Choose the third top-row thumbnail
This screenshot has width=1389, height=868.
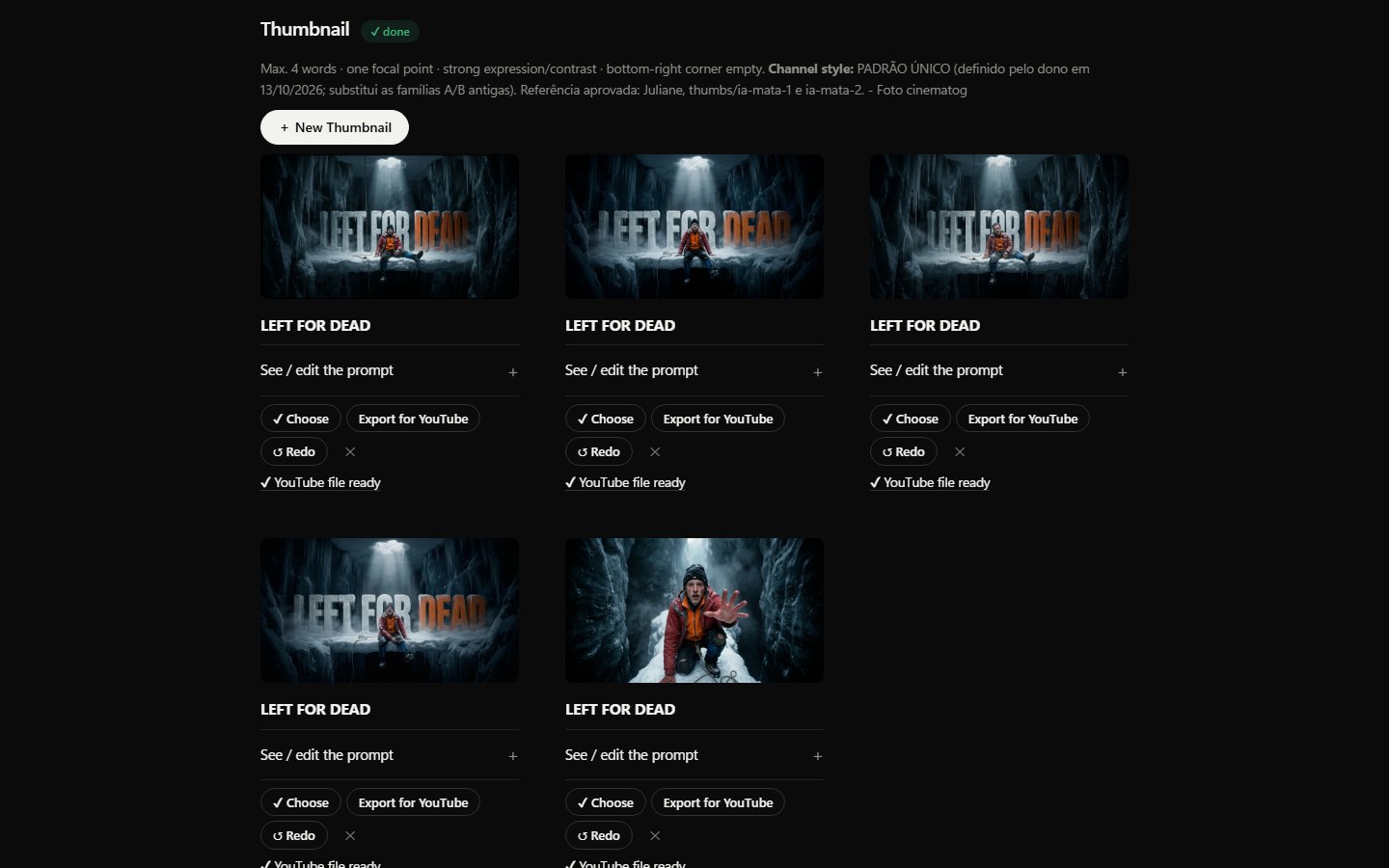[x=911, y=419]
